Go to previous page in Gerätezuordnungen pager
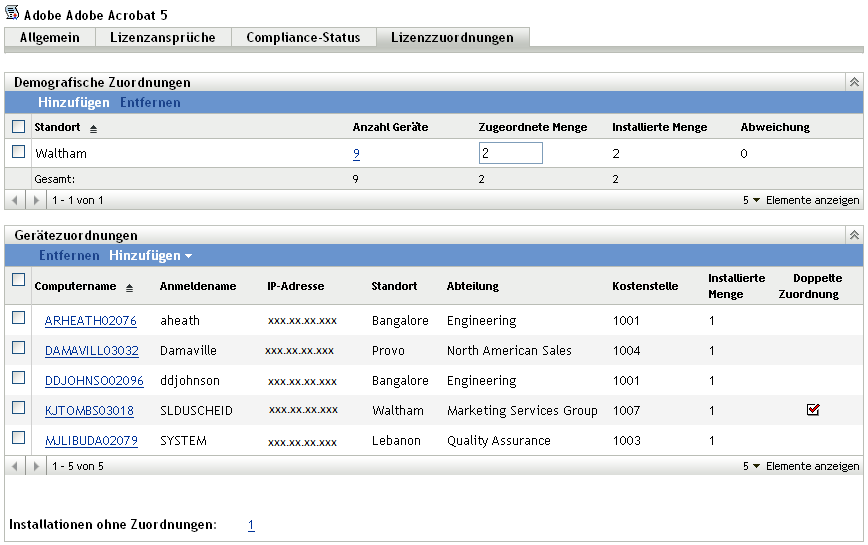 pyautogui.click(x=15, y=466)
